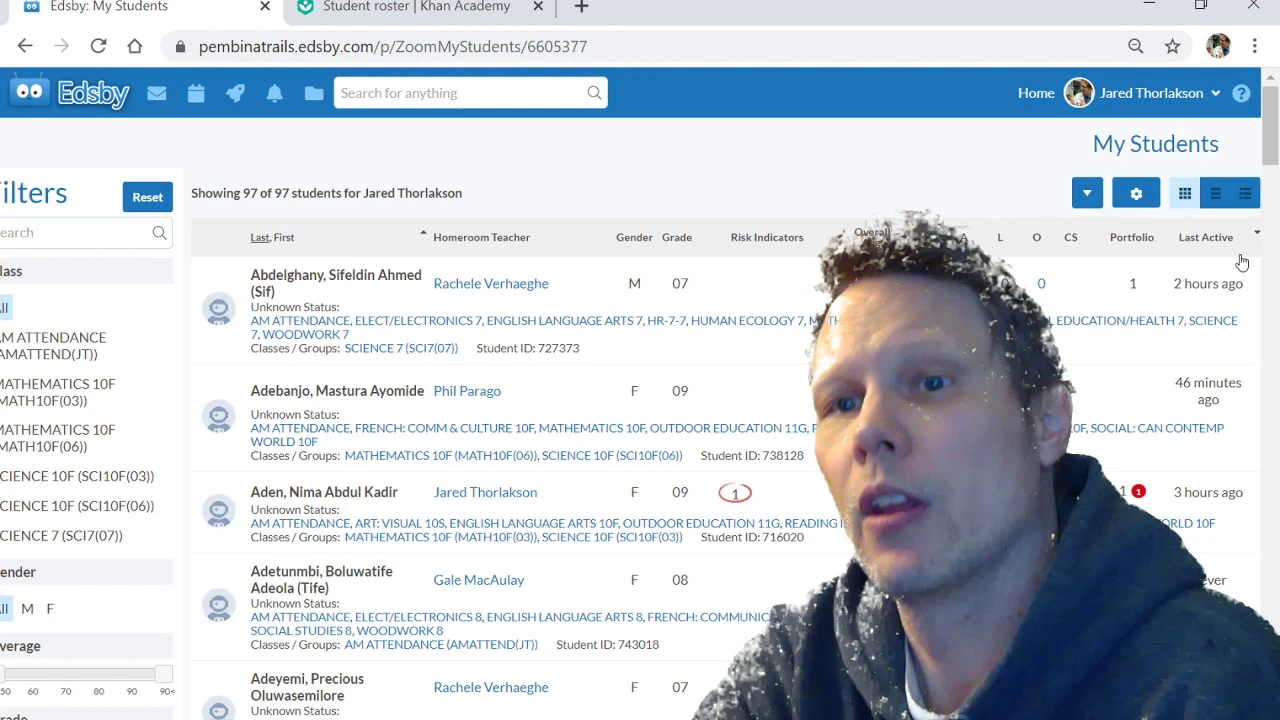1280x720 pixels.
Task: Switch to compact list view
Action: pyautogui.click(x=1215, y=193)
